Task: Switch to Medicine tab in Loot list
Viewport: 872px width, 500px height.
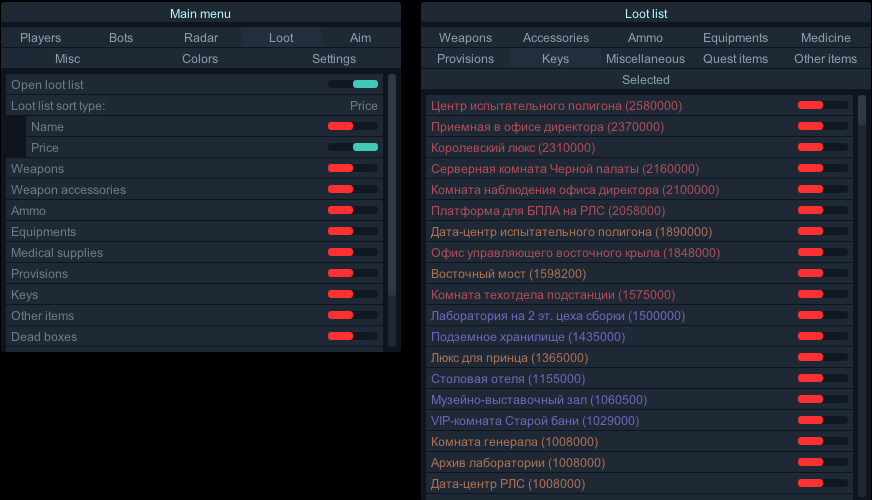Action: (825, 38)
